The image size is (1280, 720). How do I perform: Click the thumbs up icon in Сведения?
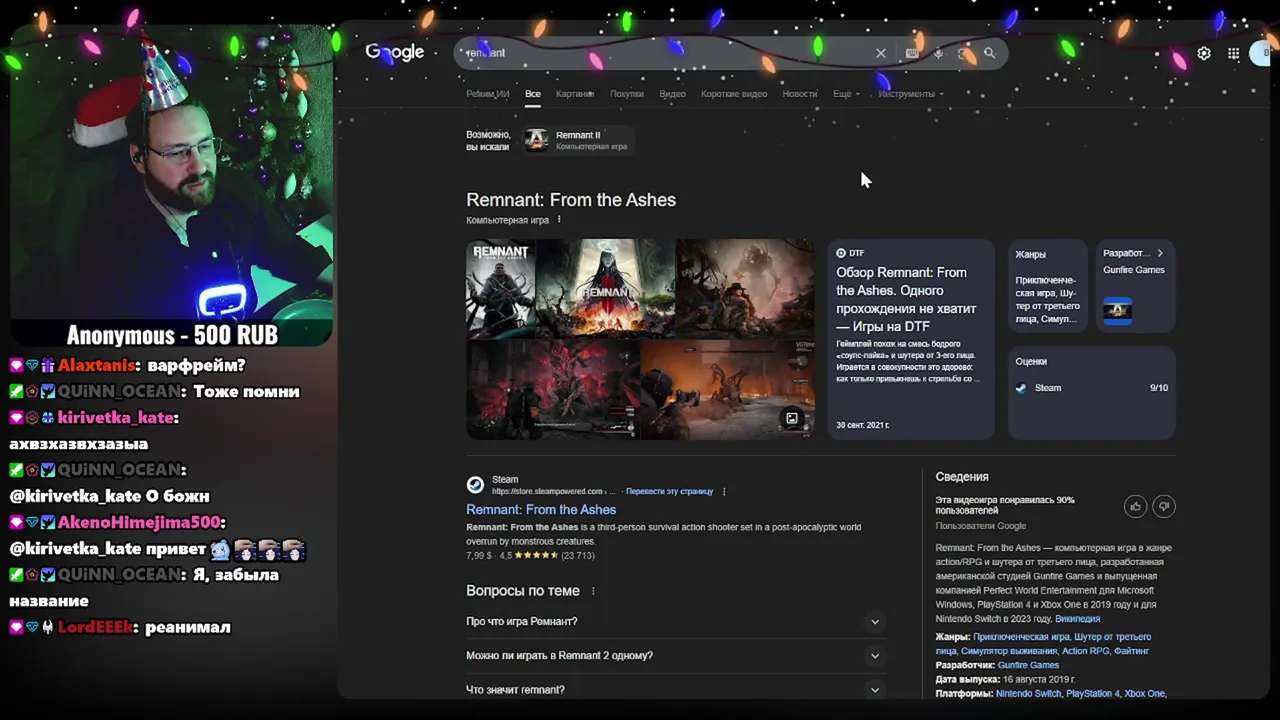pyautogui.click(x=1135, y=507)
